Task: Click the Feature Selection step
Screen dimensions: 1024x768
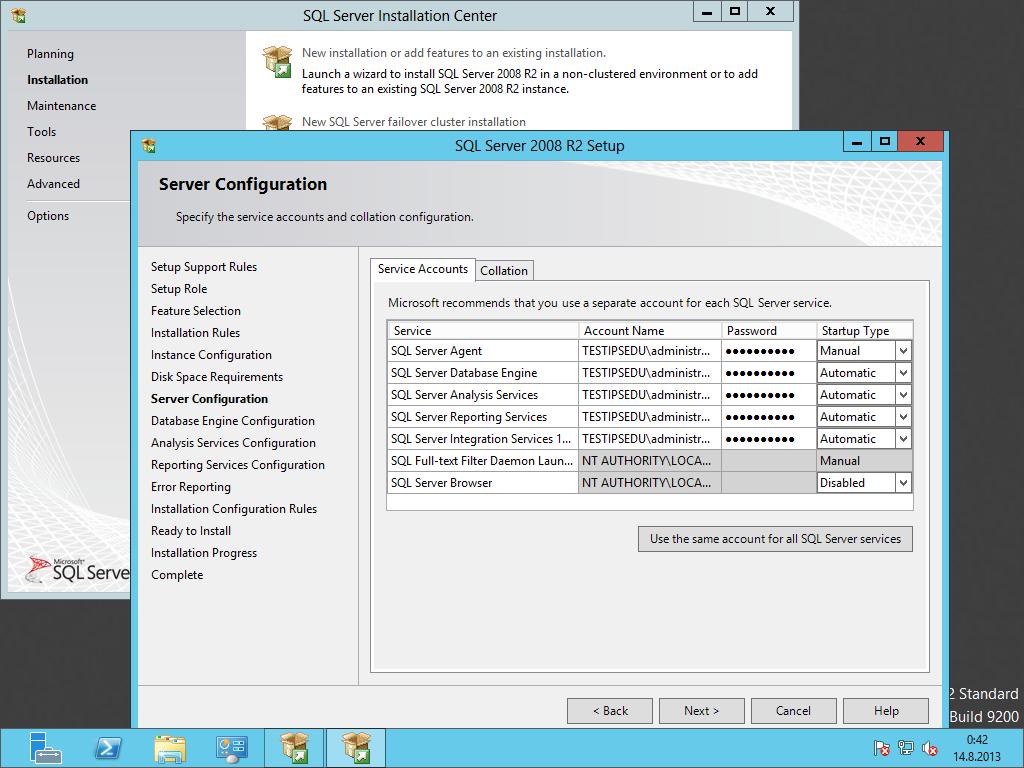Action: [x=196, y=311]
